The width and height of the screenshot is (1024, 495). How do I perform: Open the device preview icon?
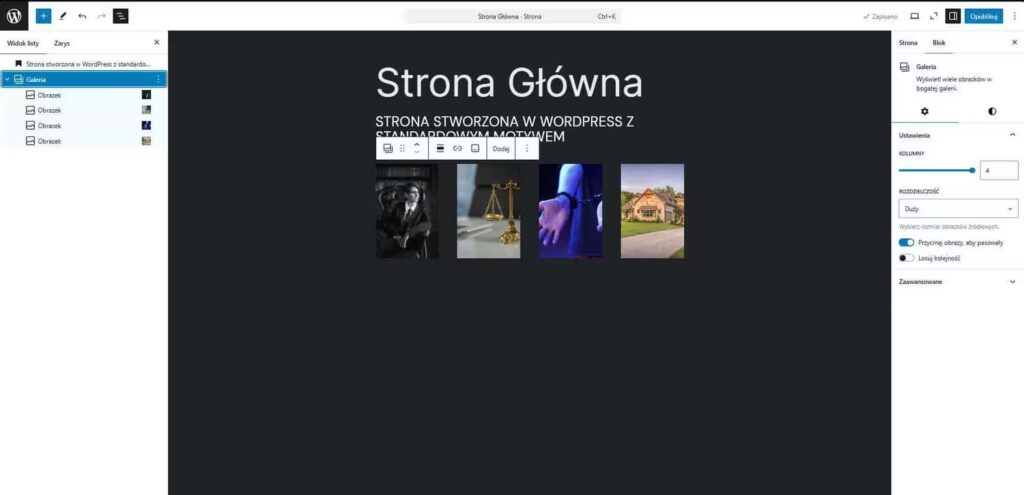[x=914, y=16]
